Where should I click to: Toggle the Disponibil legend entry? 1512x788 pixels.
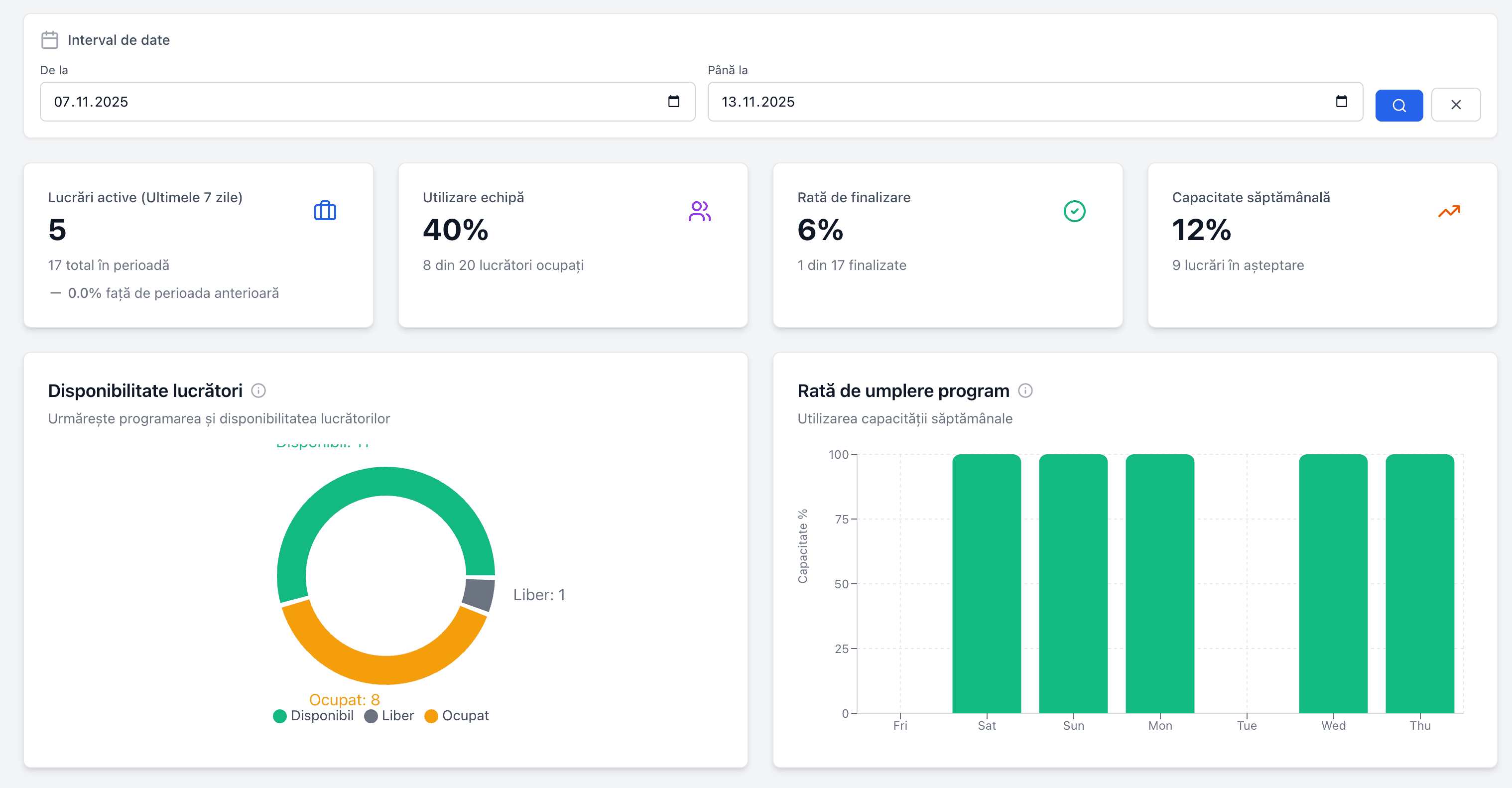pos(313,715)
